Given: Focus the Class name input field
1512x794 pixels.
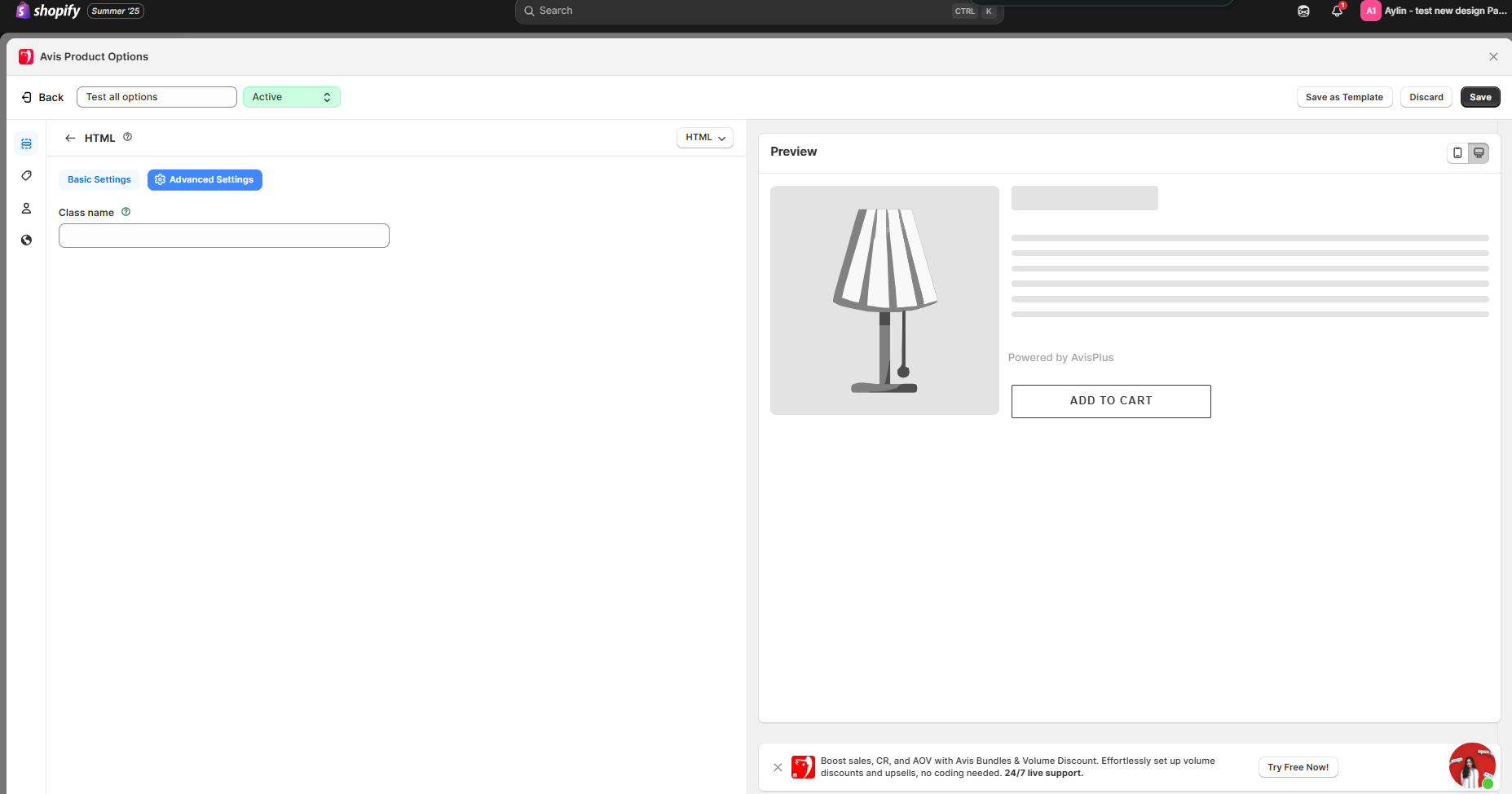Looking at the screenshot, I should [223, 236].
